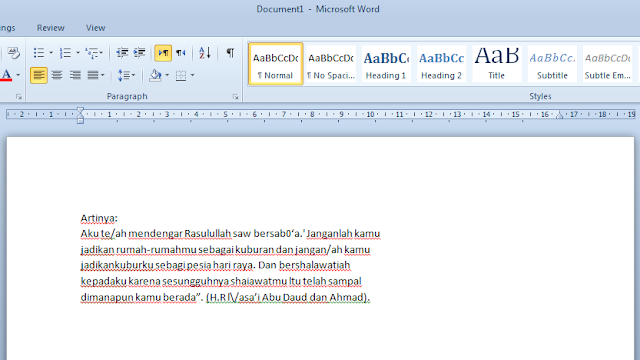The image size is (640, 360).
Task: Click Decrease Indent icon
Action: [x=122, y=53]
